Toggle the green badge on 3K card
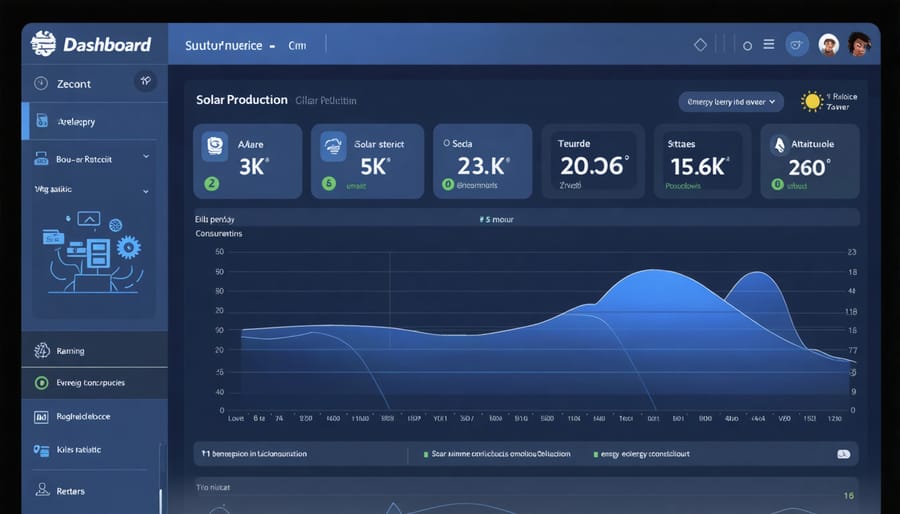Image resolution: width=900 pixels, height=514 pixels. click(211, 184)
